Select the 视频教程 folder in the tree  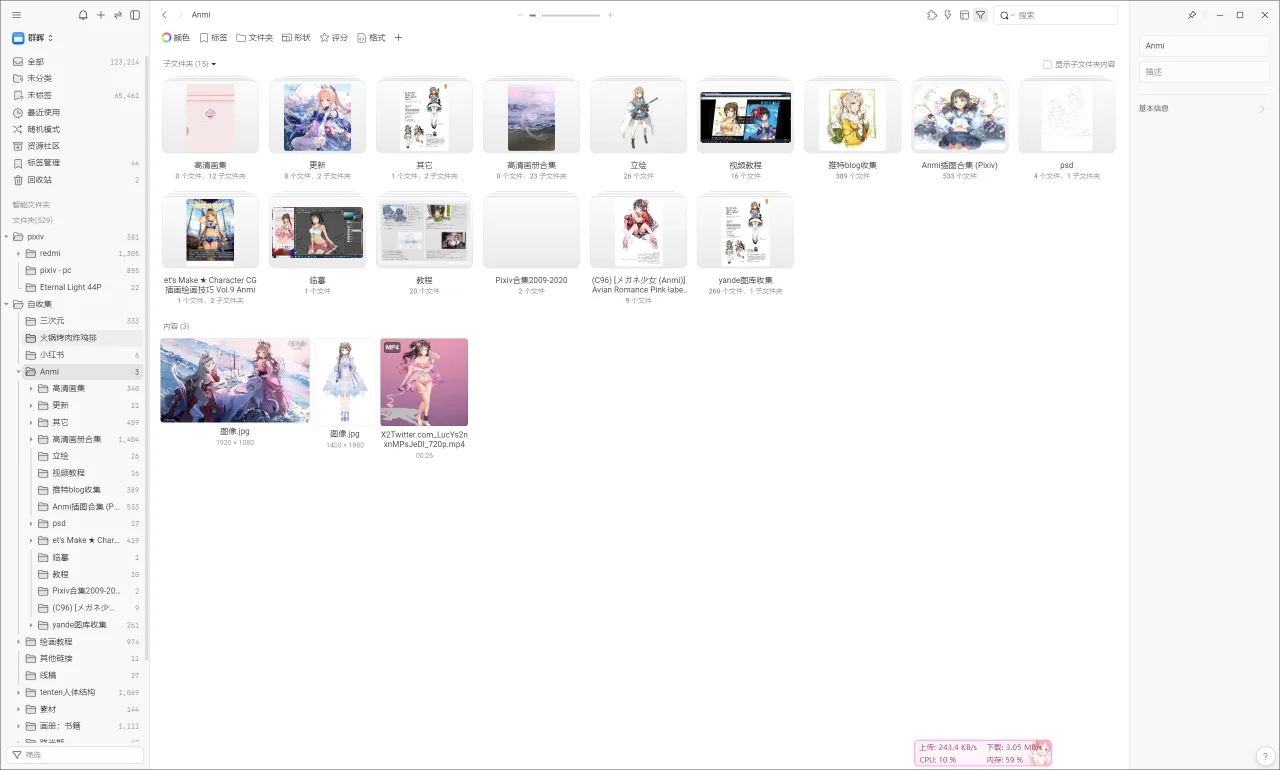click(88, 473)
